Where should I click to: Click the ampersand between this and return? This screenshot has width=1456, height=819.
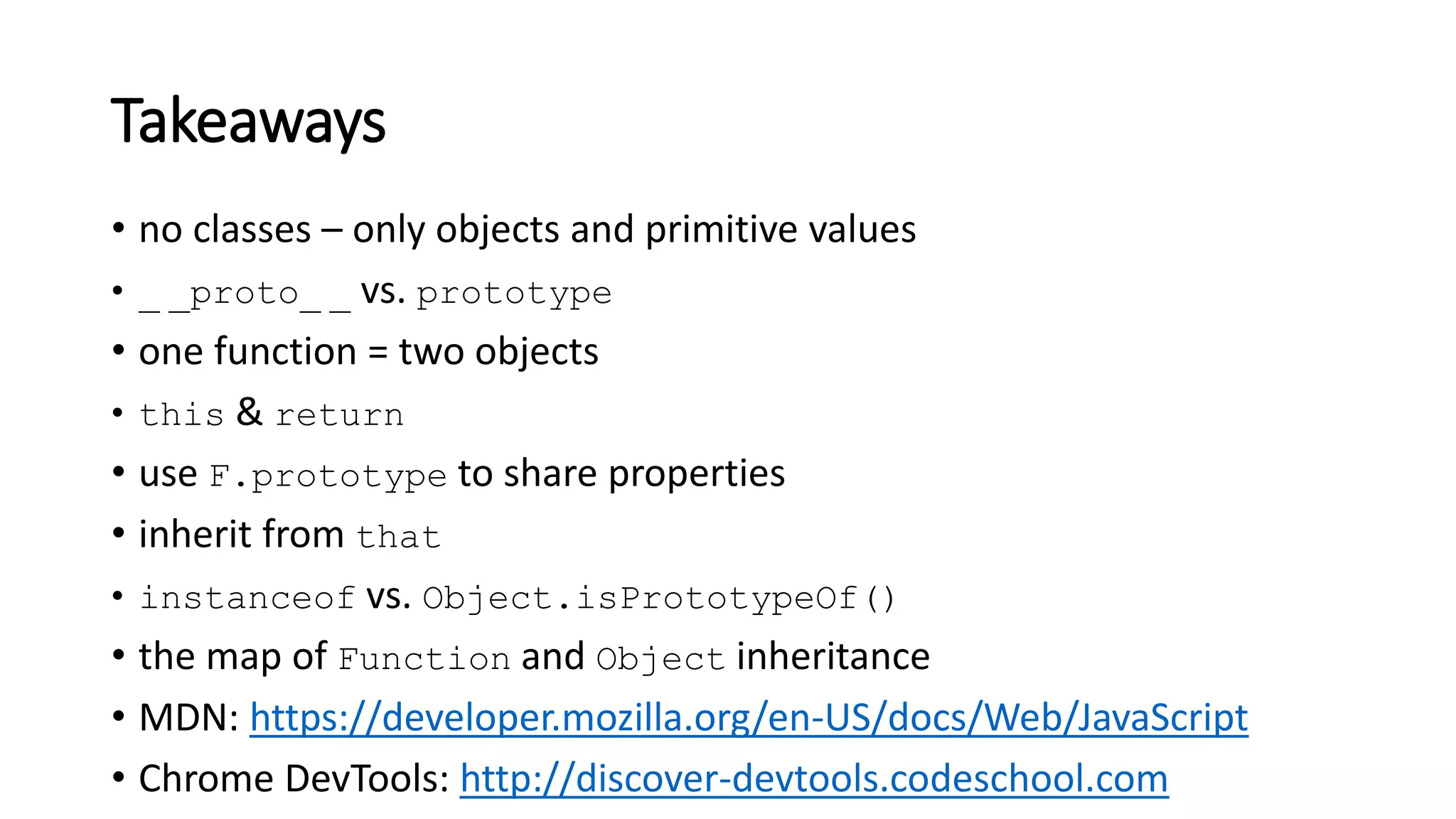click(x=250, y=412)
